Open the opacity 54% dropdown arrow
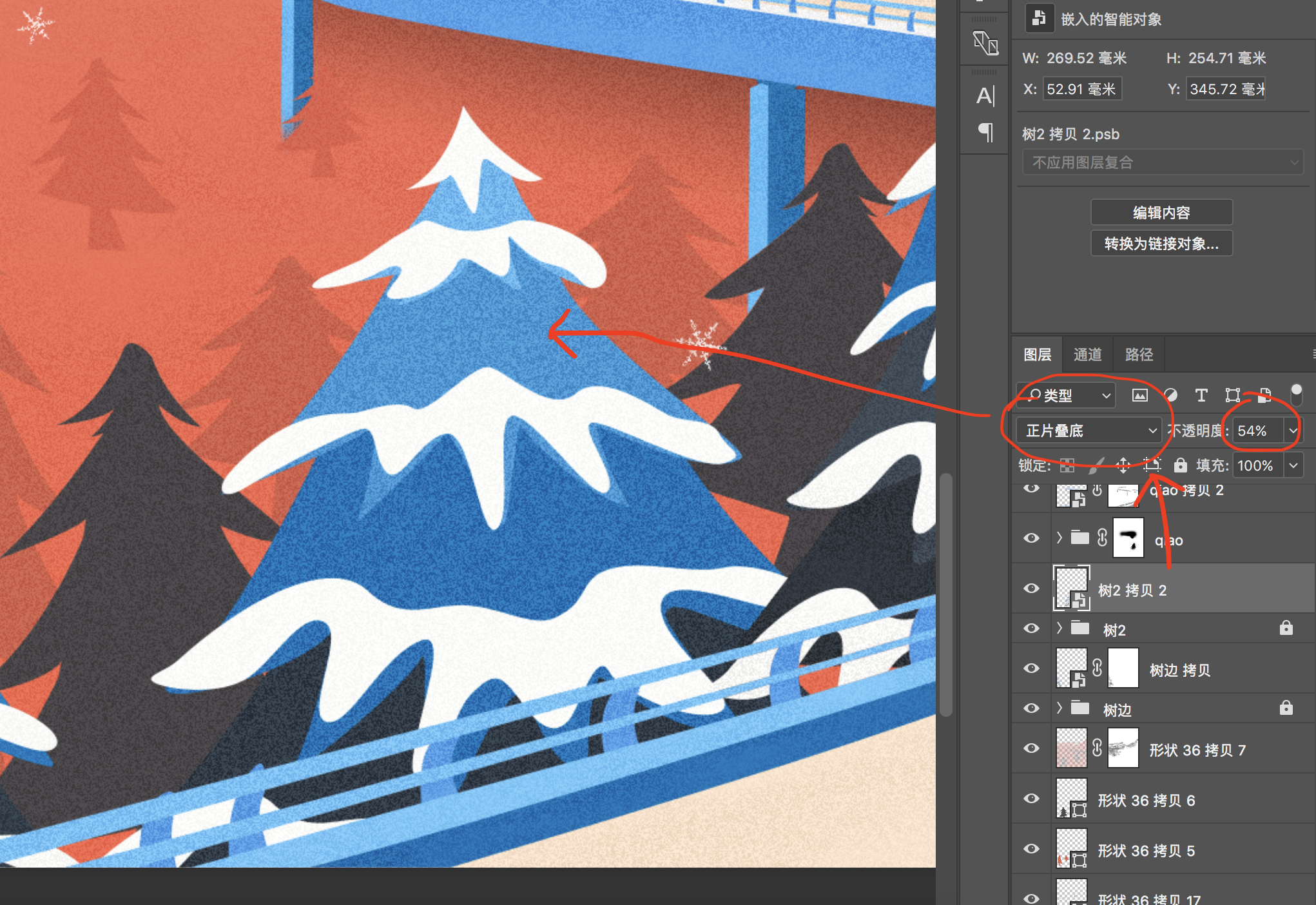Screen dimensions: 1316x905 pyautogui.click(x=1293, y=430)
